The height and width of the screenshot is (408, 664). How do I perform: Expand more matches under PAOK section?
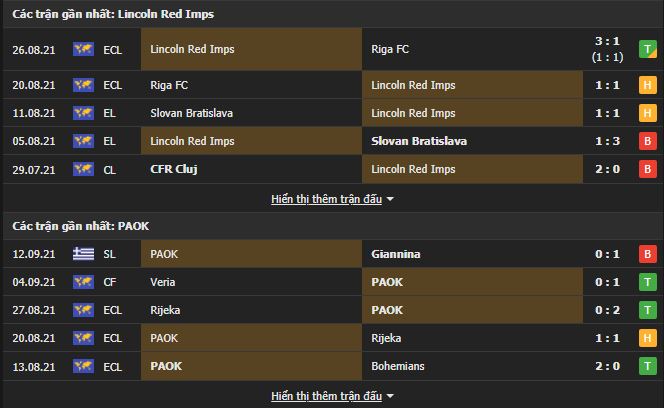coord(326,396)
